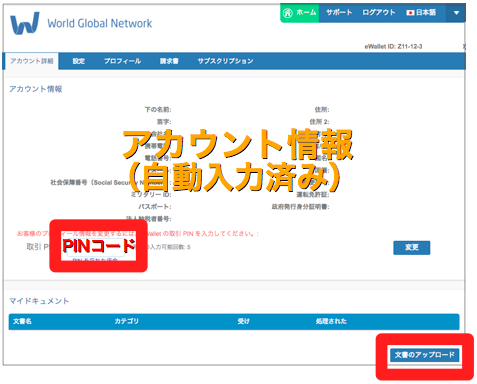Click the アカウント情報 section heading
This screenshot has width=477, height=384.
click(36, 89)
